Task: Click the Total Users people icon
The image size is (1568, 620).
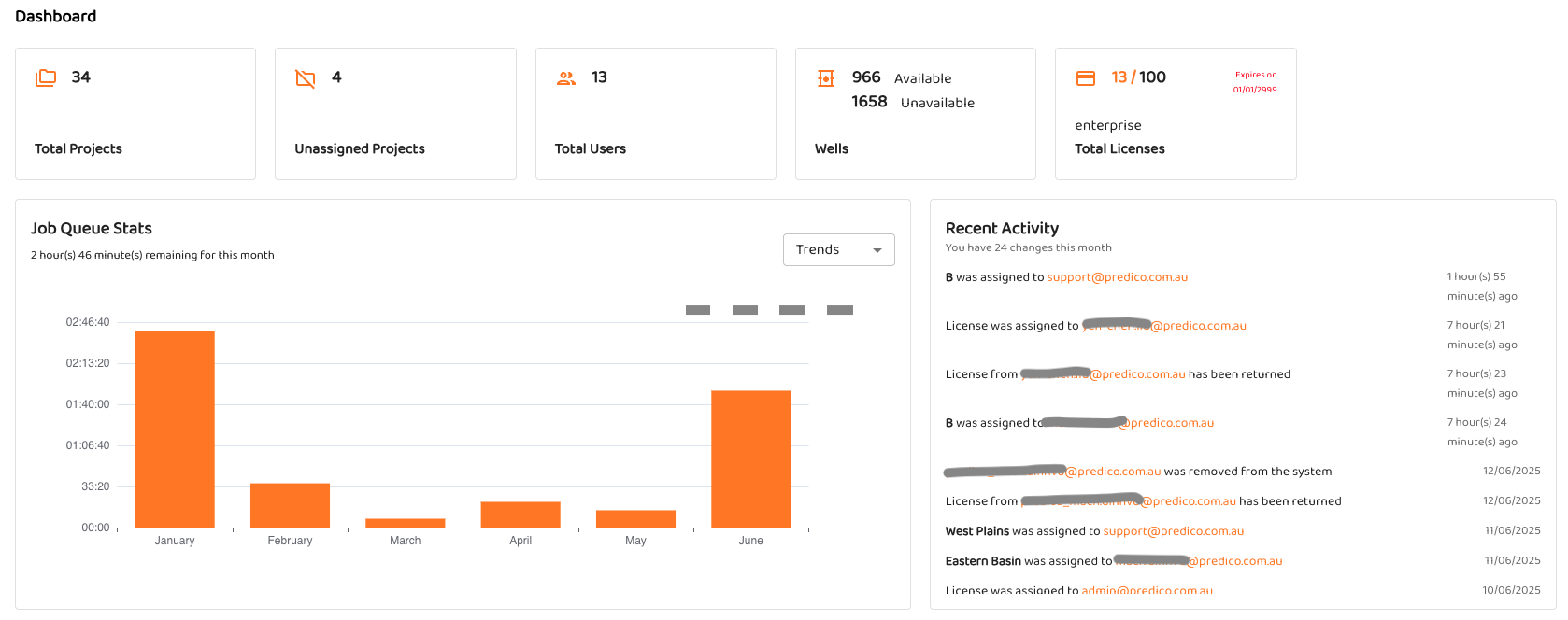Action: [x=566, y=78]
